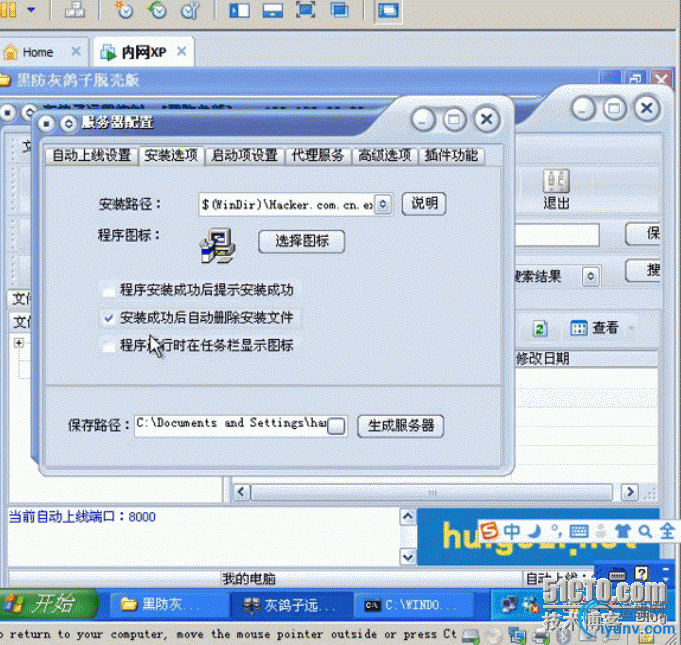Click the 保 button in main window
This screenshot has height=645, width=681.
click(x=644, y=234)
